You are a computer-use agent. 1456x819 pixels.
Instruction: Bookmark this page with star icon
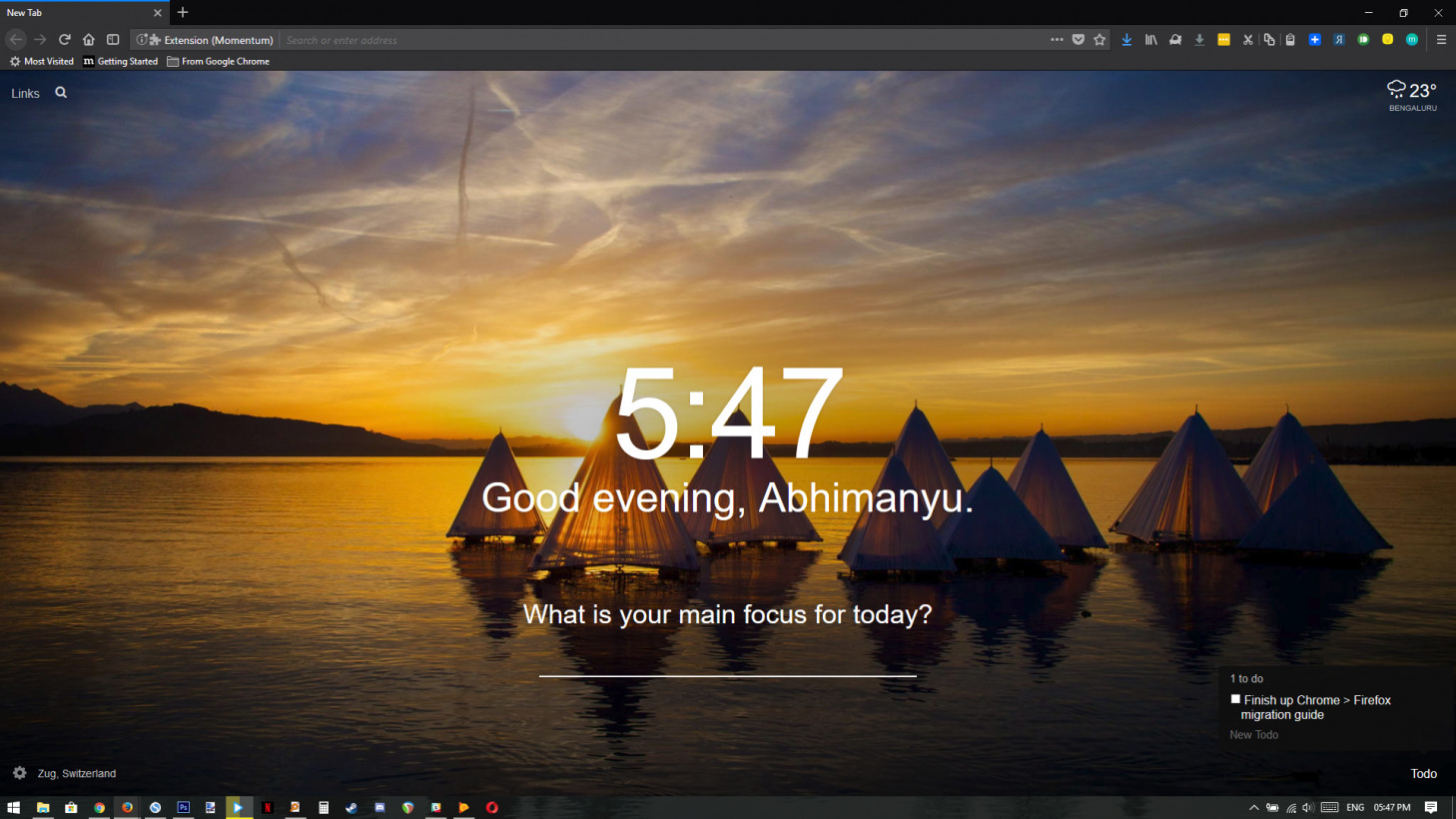[x=1099, y=40]
